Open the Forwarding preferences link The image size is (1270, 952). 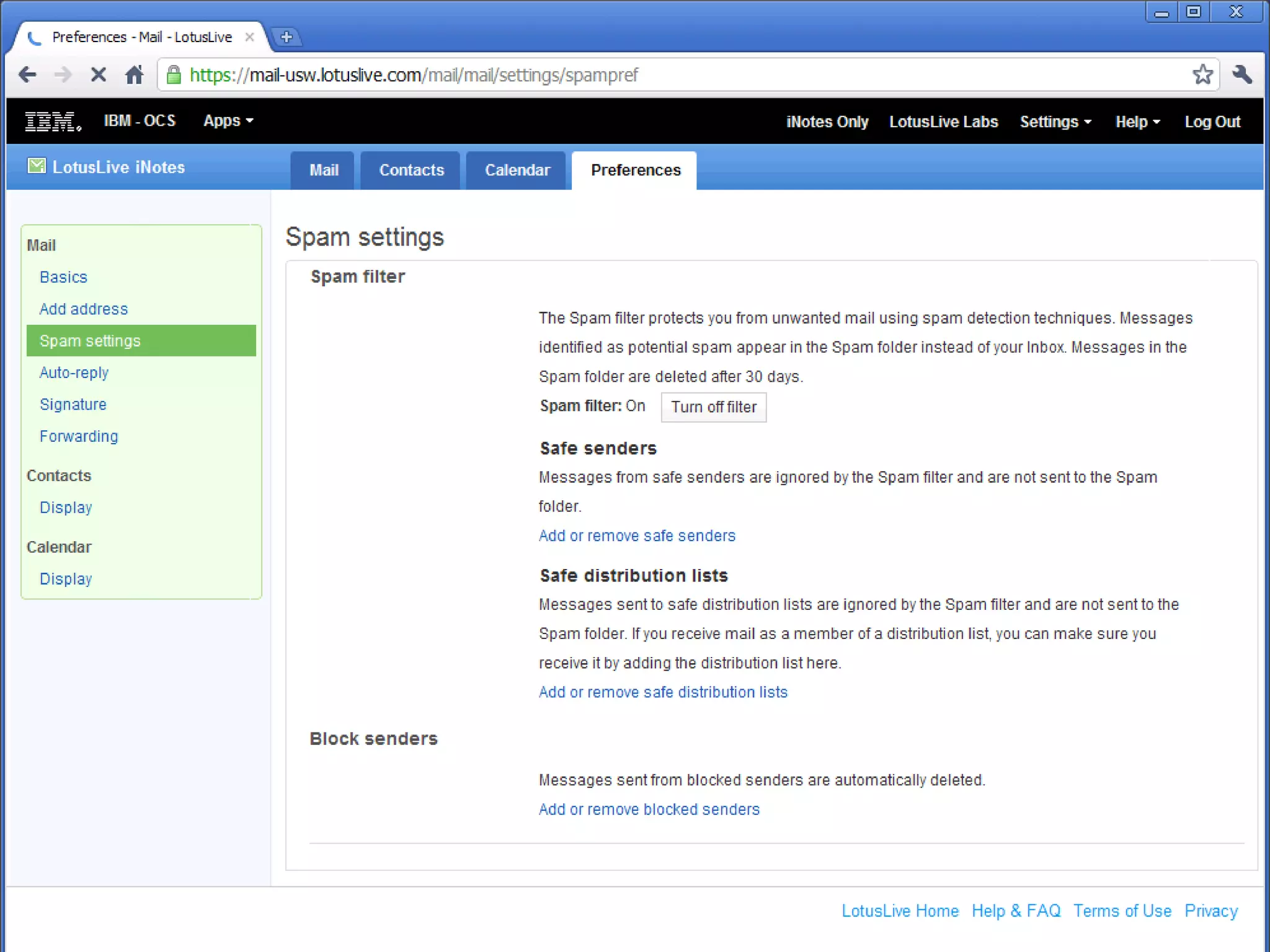tap(79, 436)
